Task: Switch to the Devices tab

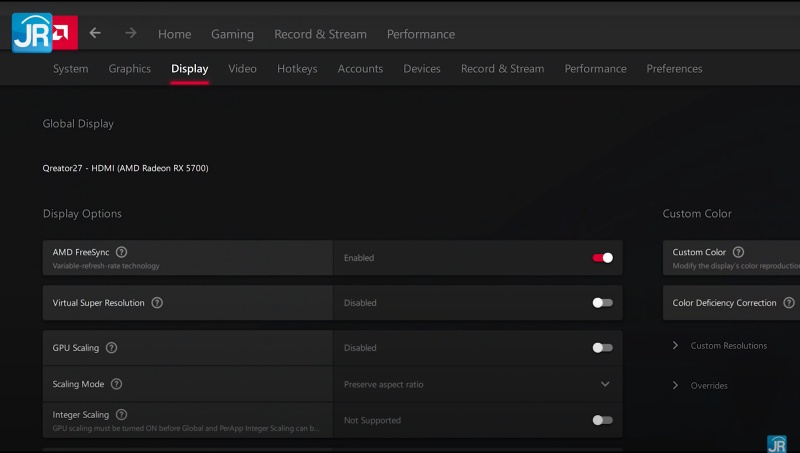Action: (422, 68)
